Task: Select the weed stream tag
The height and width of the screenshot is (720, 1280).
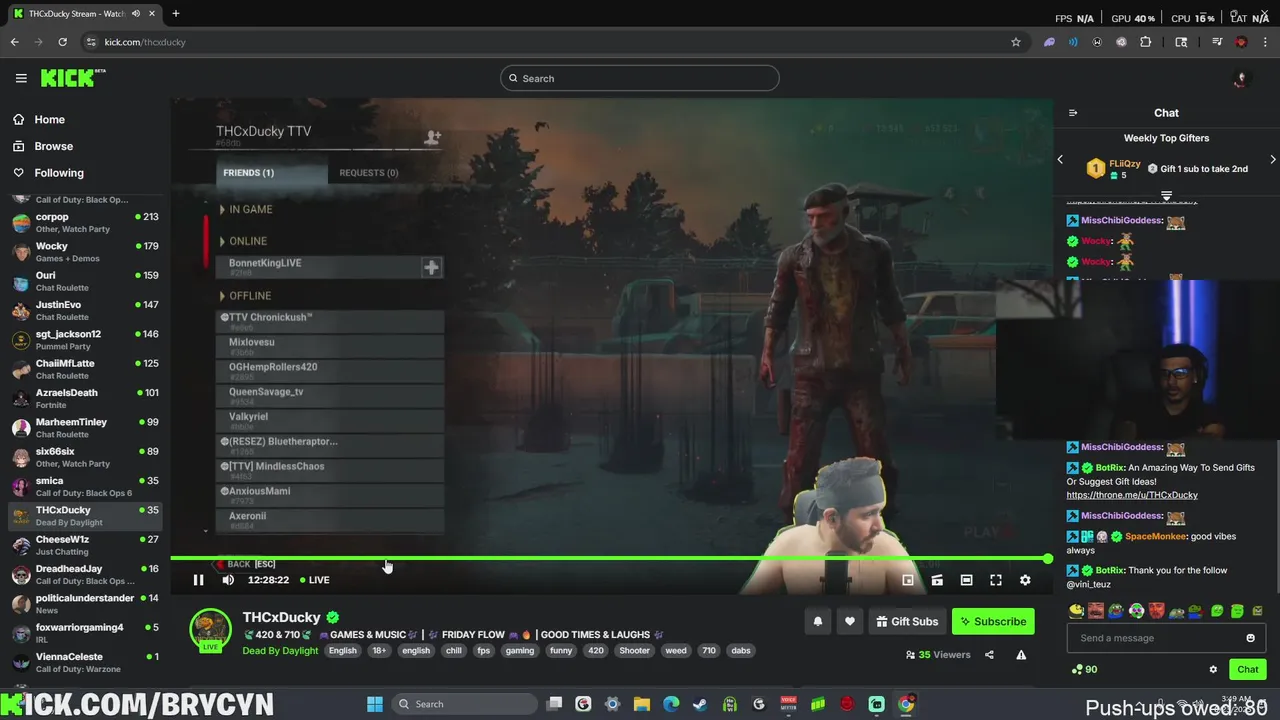Action: click(676, 650)
